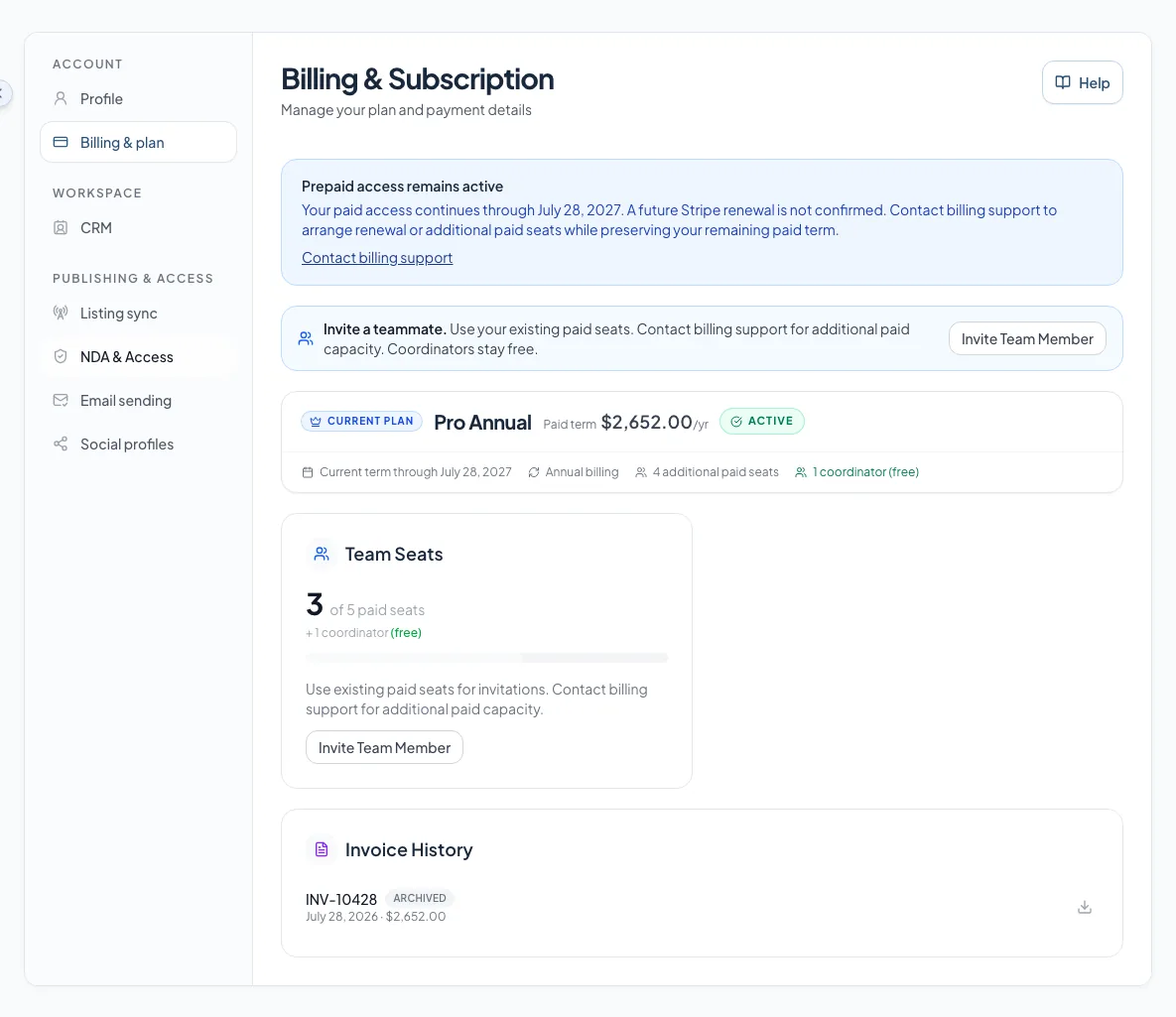
Task: Click "4 additional paid seats" text
Action: (716, 472)
